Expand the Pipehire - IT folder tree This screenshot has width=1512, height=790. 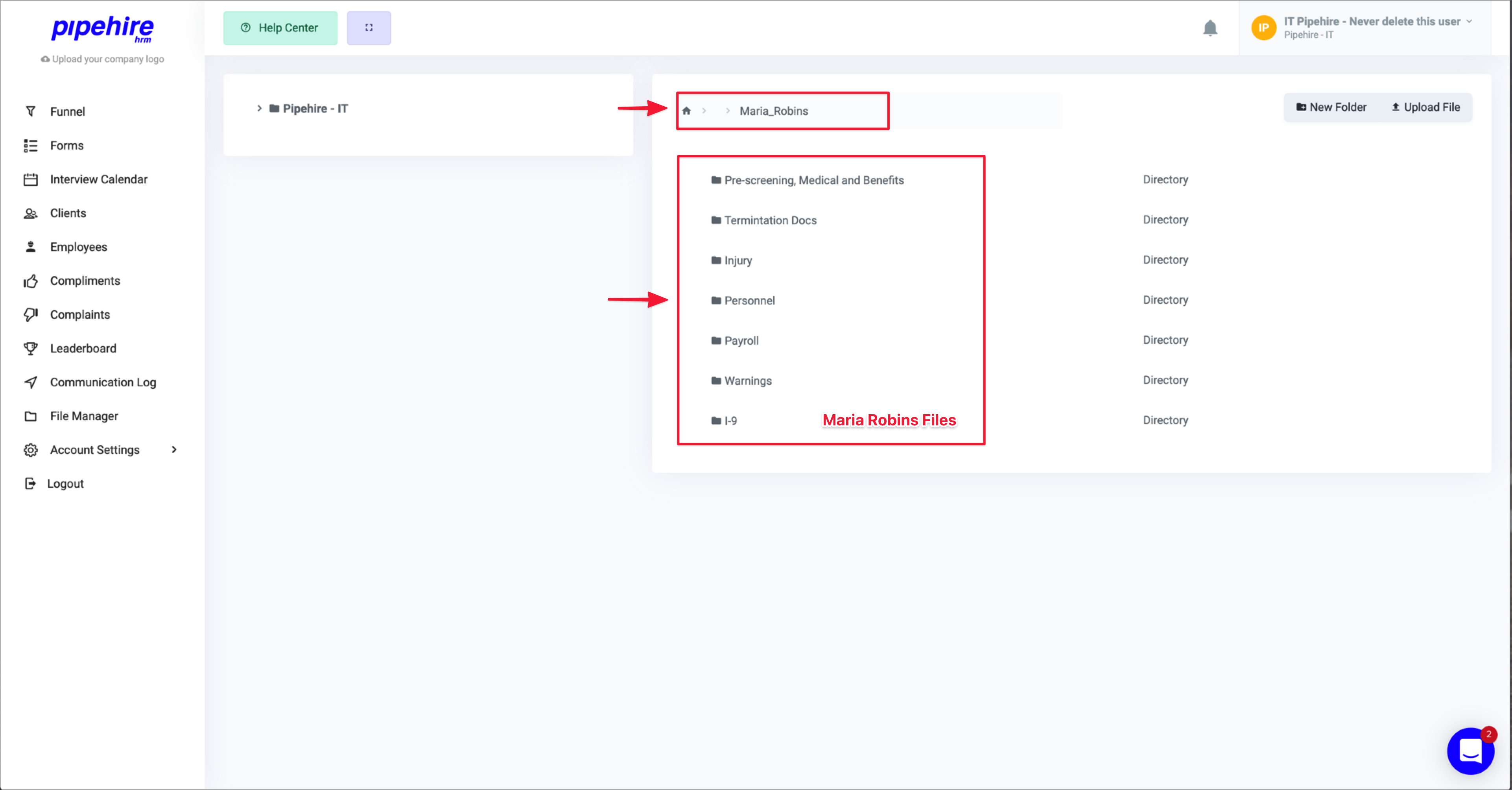(x=260, y=109)
